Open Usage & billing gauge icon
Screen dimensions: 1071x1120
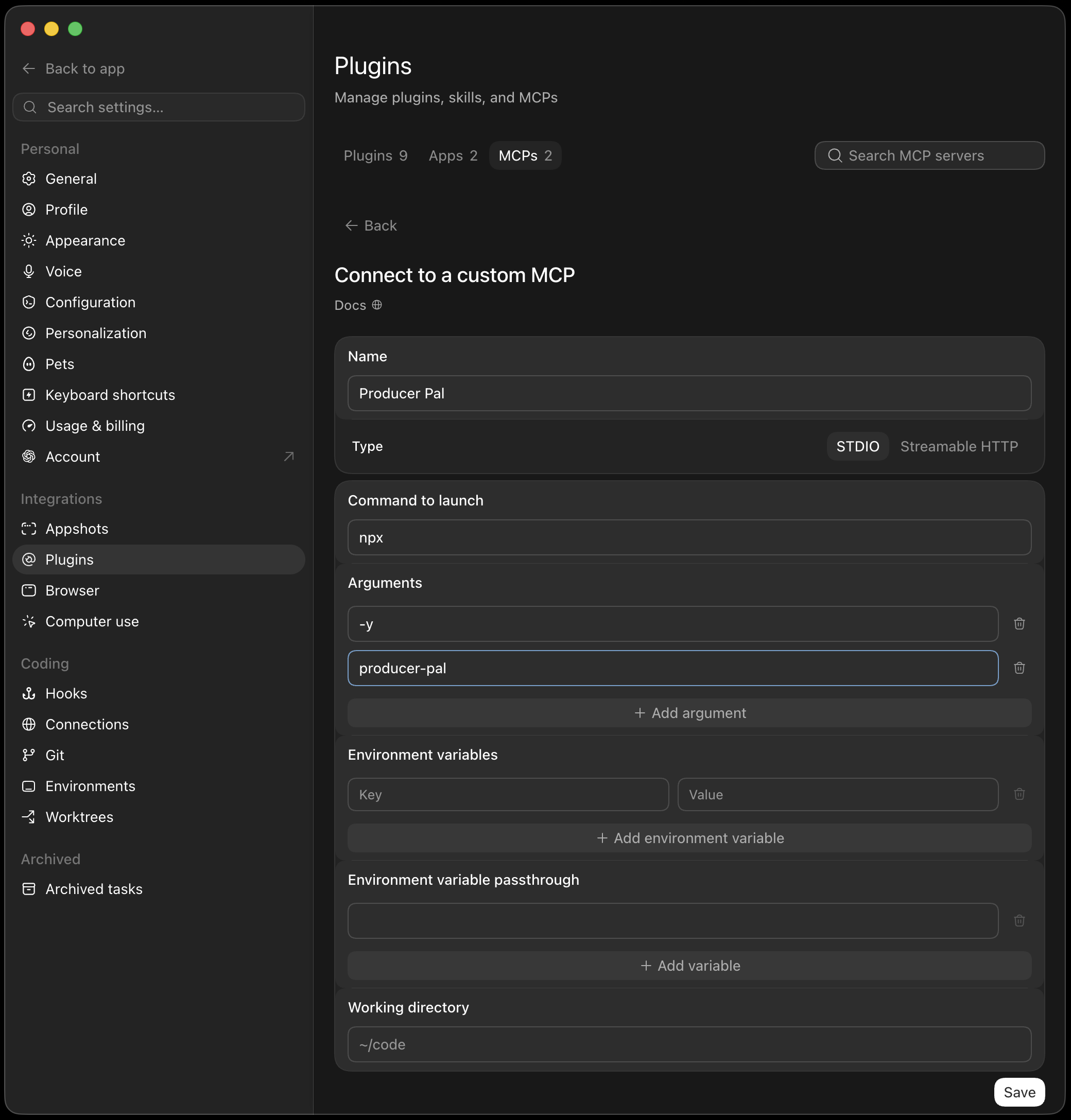(28, 426)
